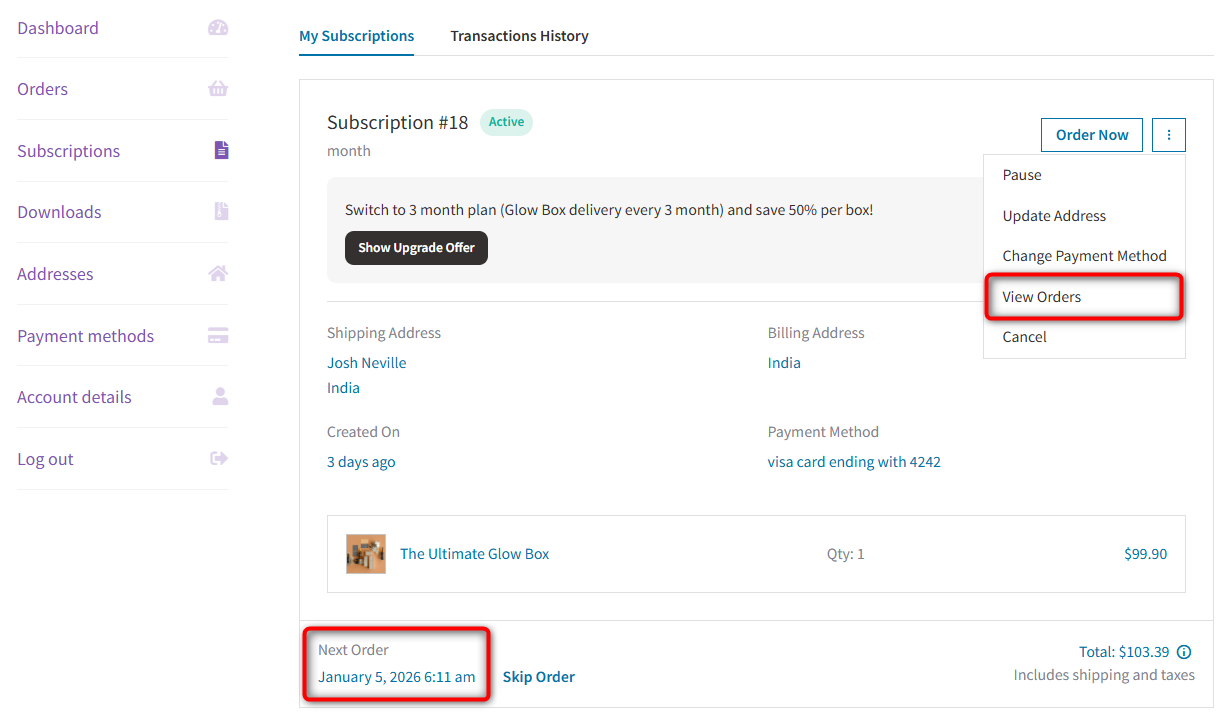The height and width of the screenshot is (727, 1230).
Task: Select Pause from the actions menu
Action: (x=1022, y=174)
